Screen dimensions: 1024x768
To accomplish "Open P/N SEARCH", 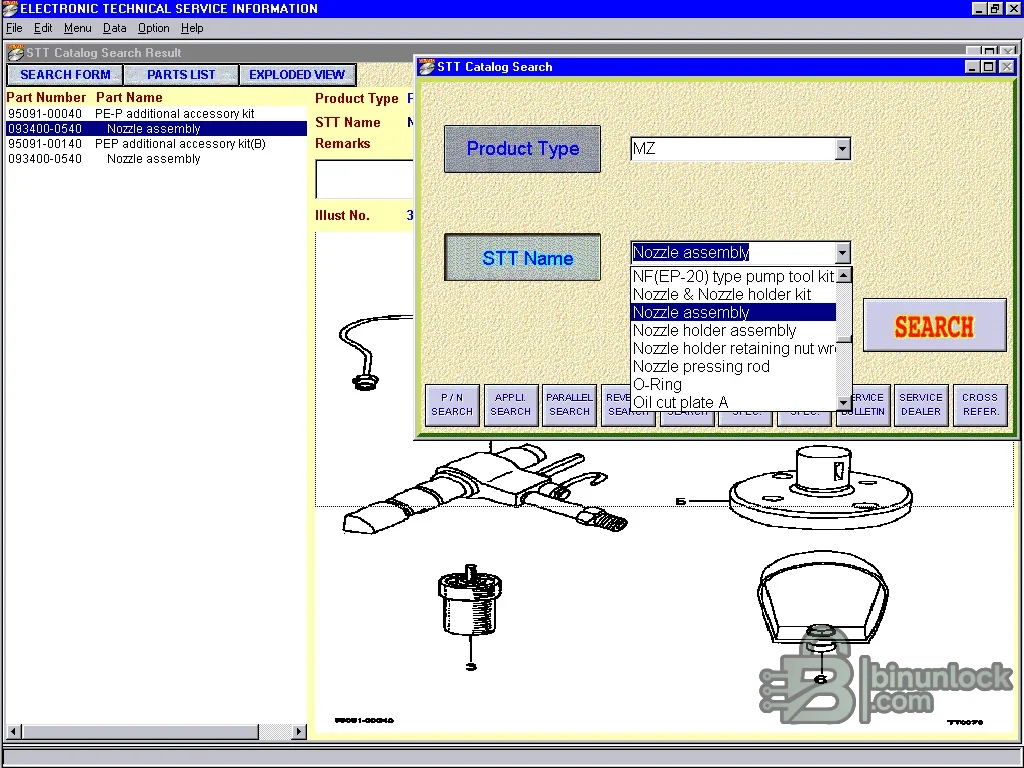I will pyautogui.click(x=452, y=405).
